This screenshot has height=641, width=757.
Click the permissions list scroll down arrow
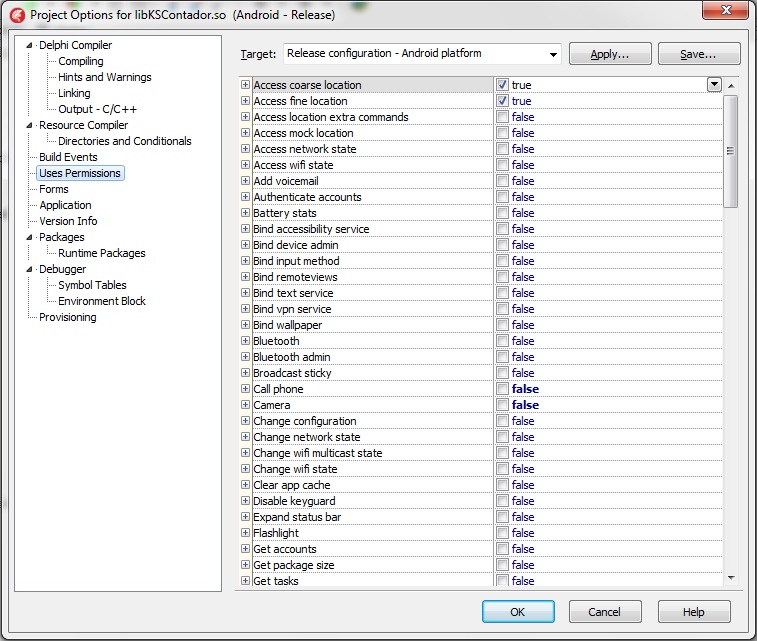(731, 578)
